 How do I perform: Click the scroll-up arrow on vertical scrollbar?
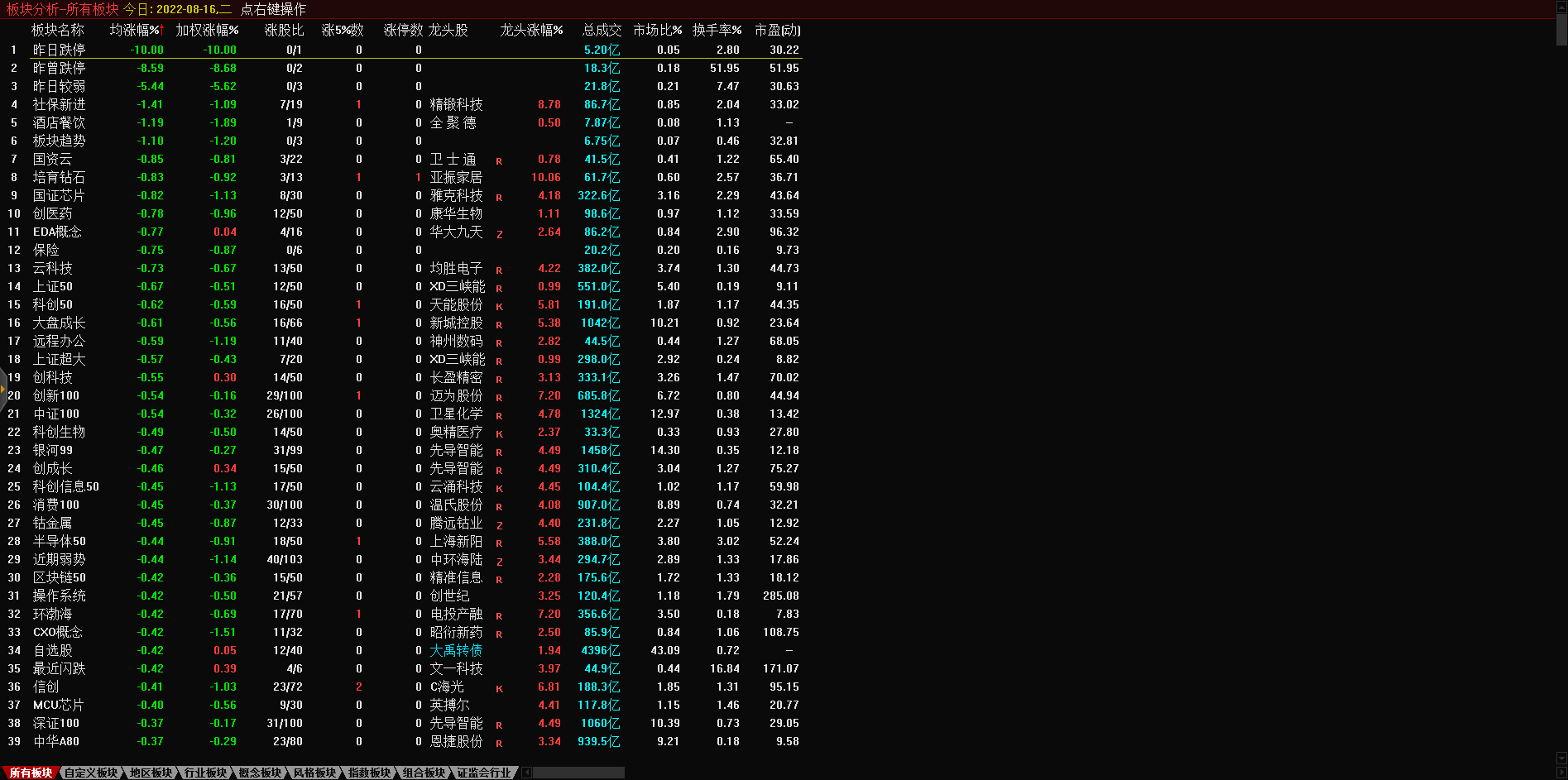pyautogui.click(x=1561, y=6)
